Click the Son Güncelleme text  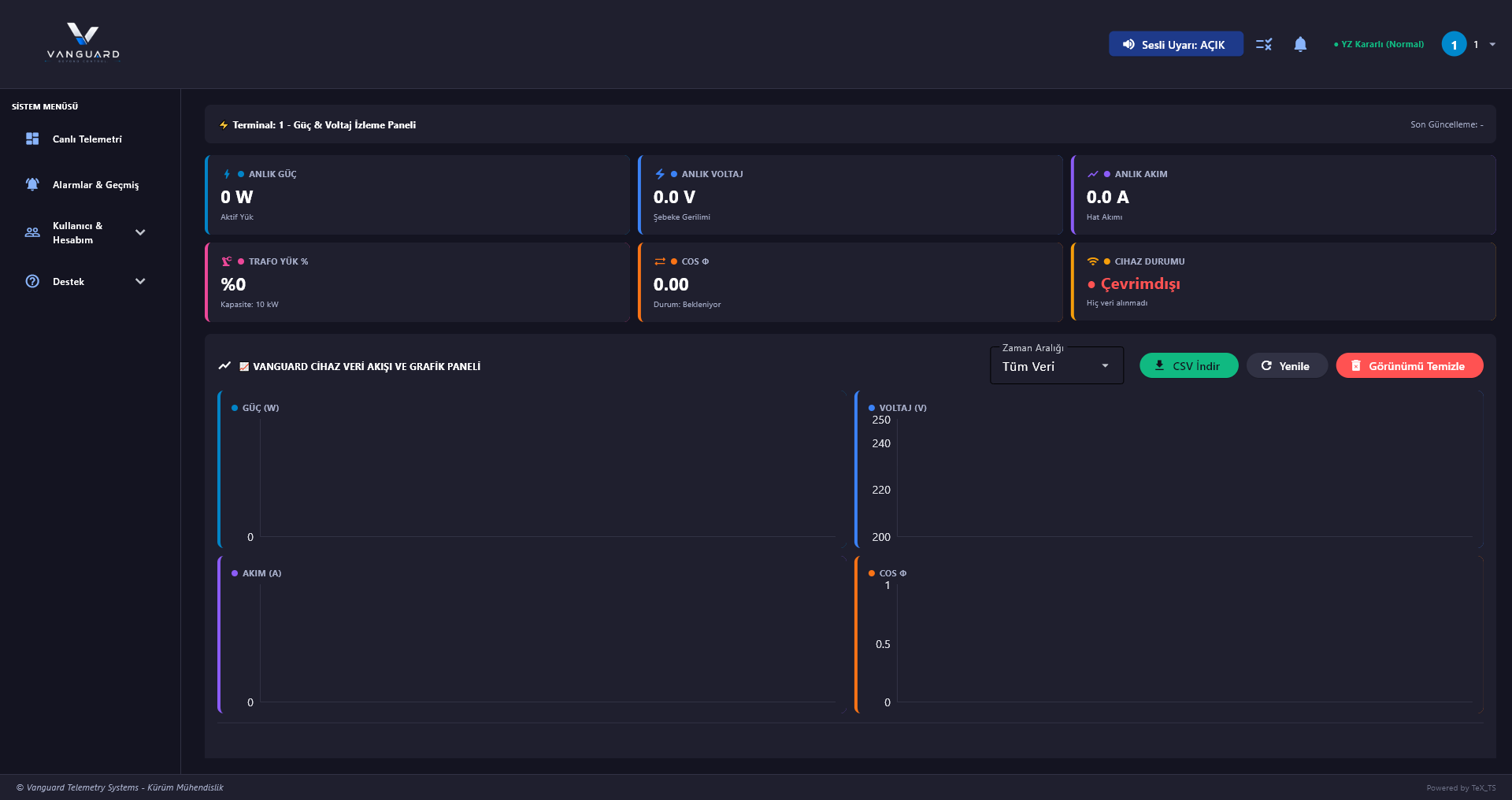(x=1447, y=124)
